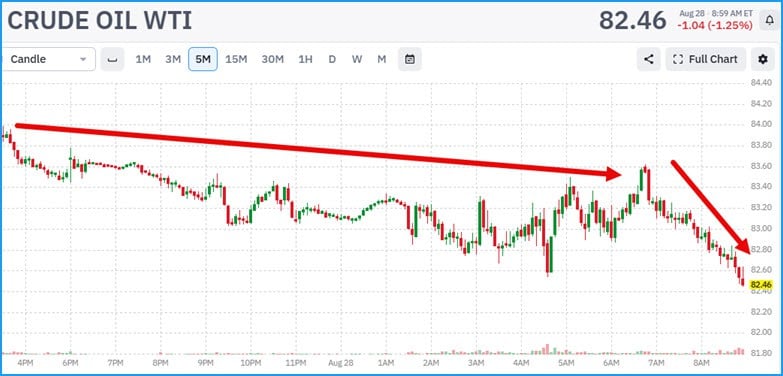Viewport: 783px width, 376px height.
Task: Click the price alert bell icon
Action: (x=768, y=20)
